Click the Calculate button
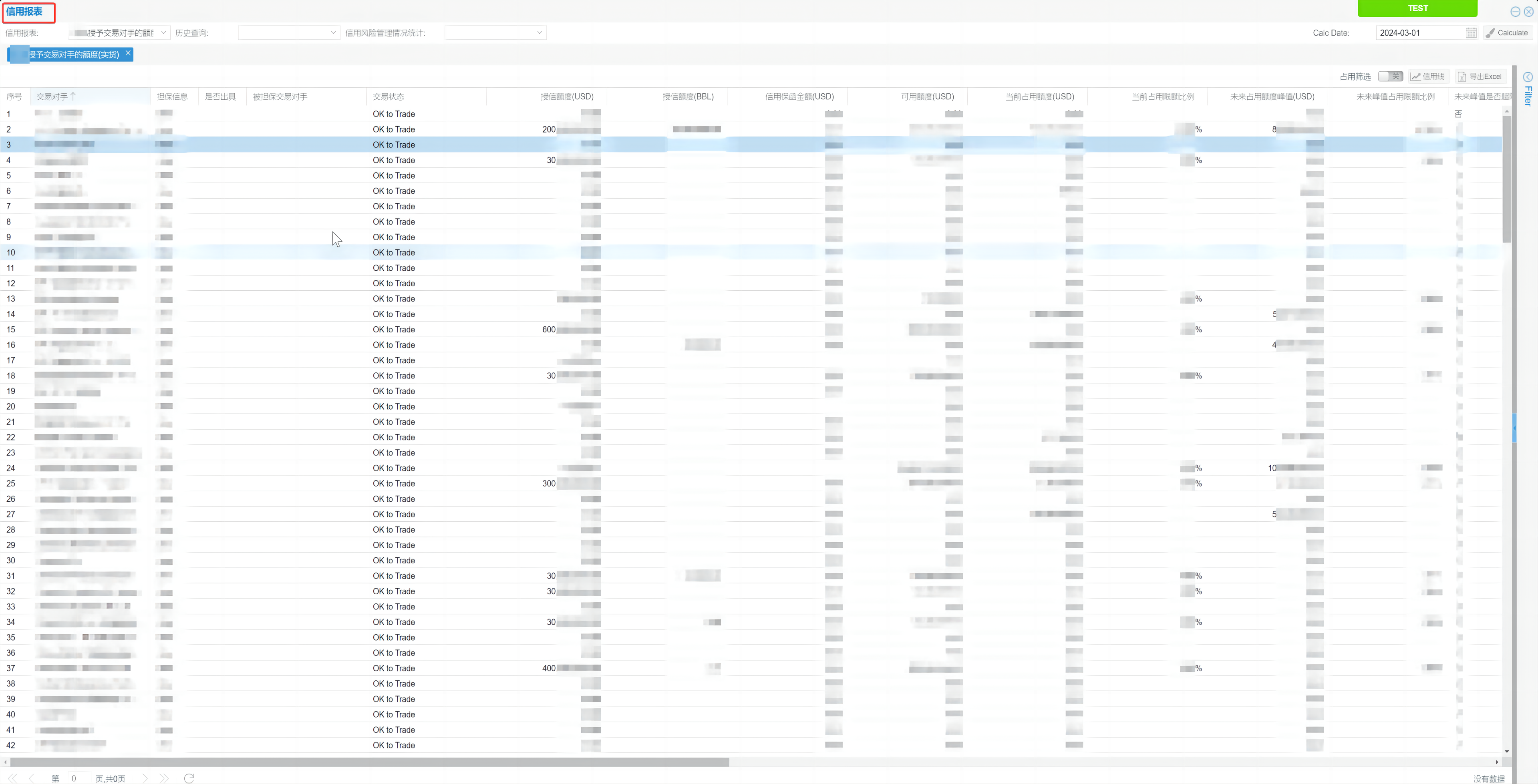The height and width of the screenshot is (784, 1538). pyautogui.click(x=1507, y=33)
